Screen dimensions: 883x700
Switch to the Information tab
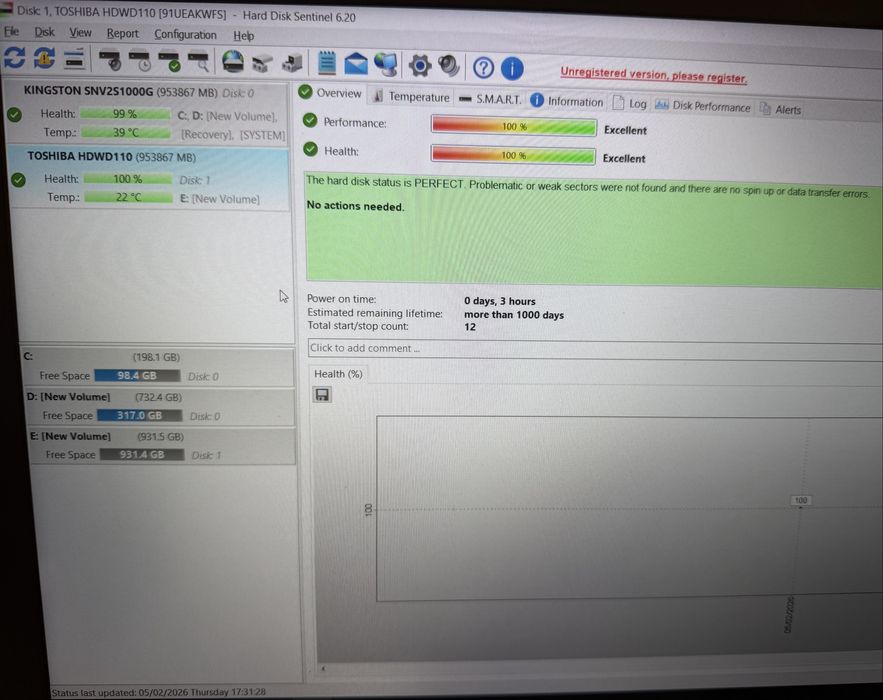click(567, 101)
